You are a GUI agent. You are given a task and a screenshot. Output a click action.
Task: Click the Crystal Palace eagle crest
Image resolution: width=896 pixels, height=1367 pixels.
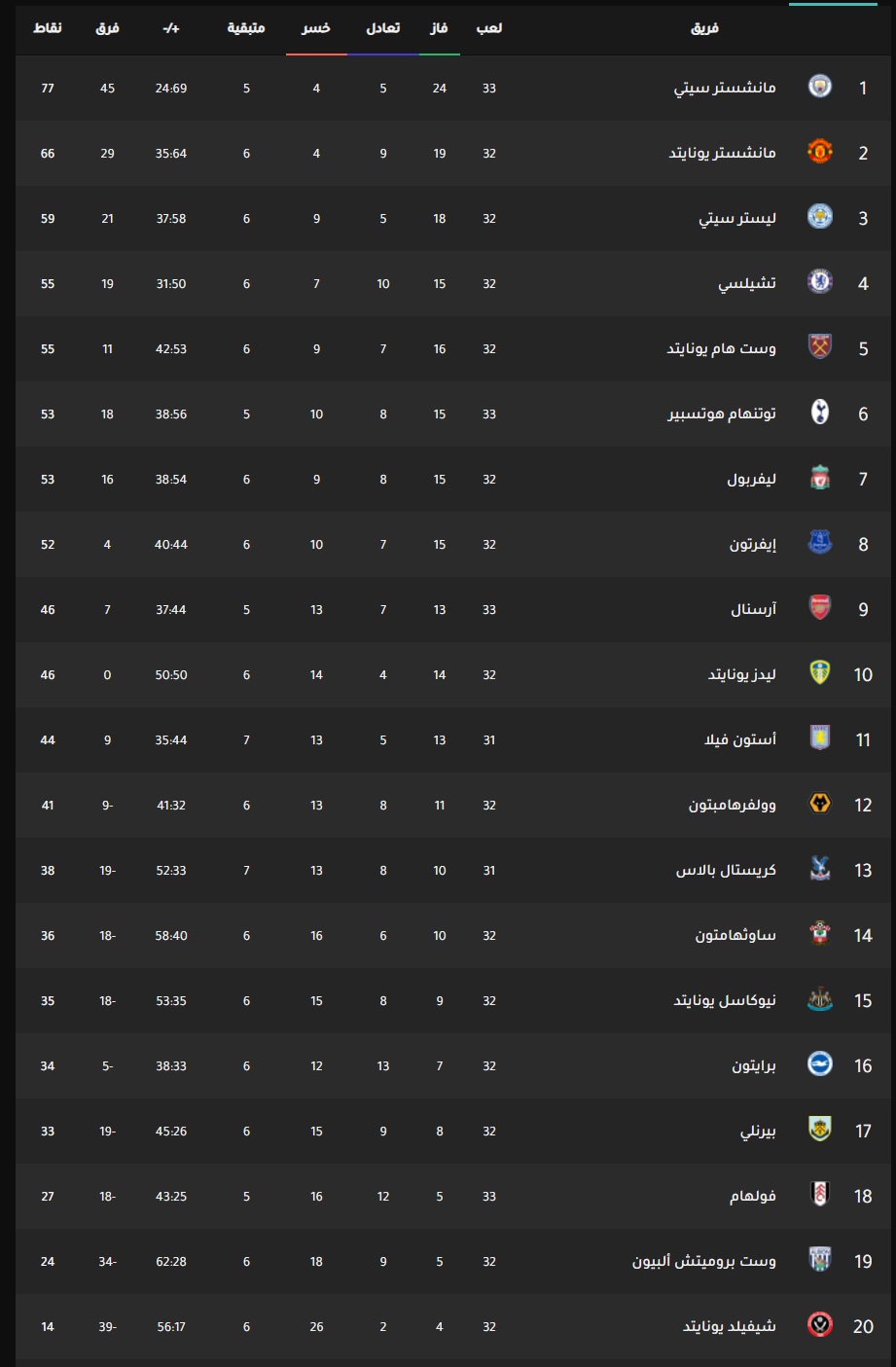coord(820,870)
